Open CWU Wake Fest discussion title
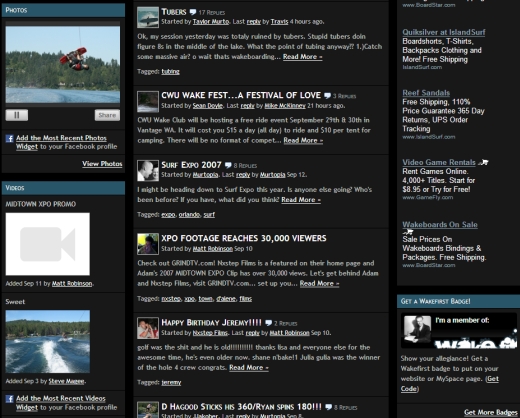This screenshot has width=520, height=418. pyautogui.click(x=241, y=95)
